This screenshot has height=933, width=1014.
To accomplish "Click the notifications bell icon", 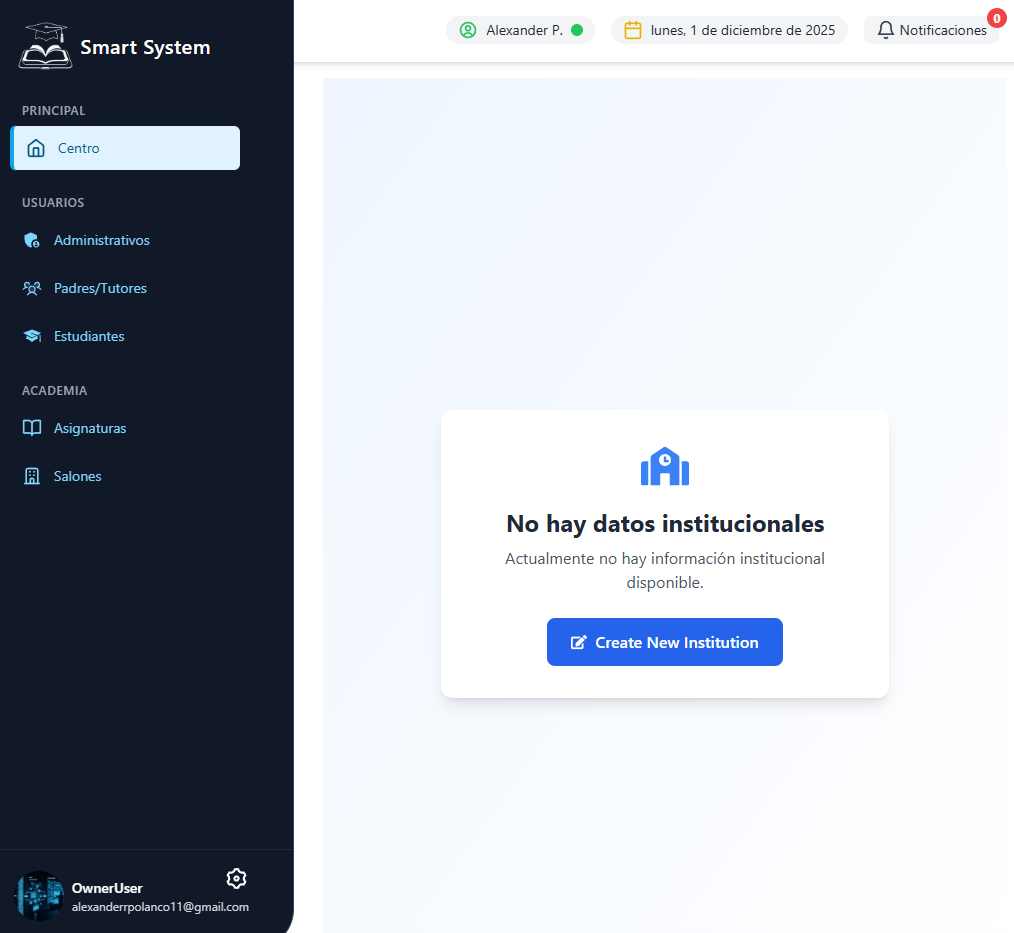I will [x=885, y=30].
